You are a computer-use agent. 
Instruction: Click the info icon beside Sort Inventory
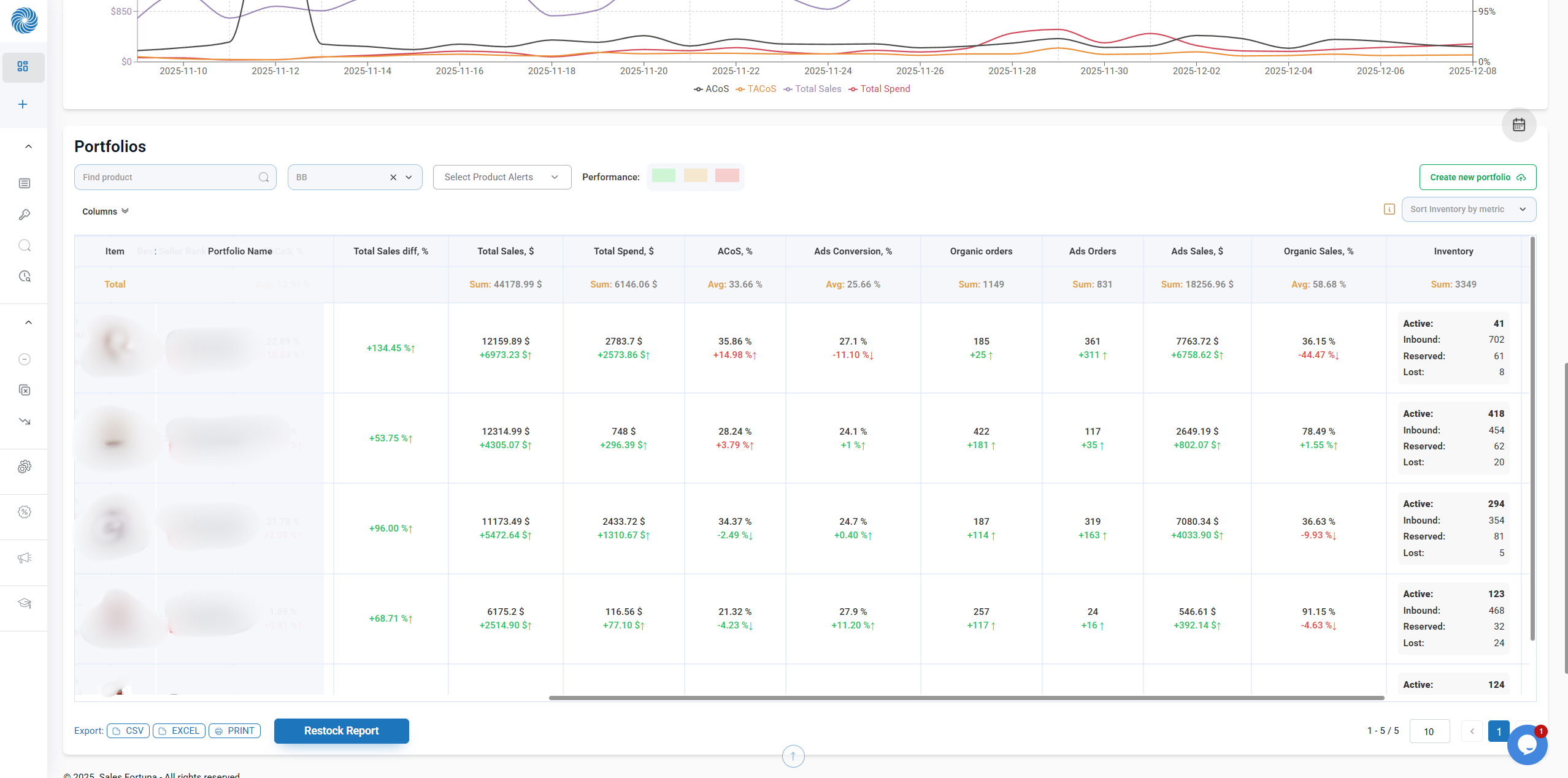point(1389,209)
